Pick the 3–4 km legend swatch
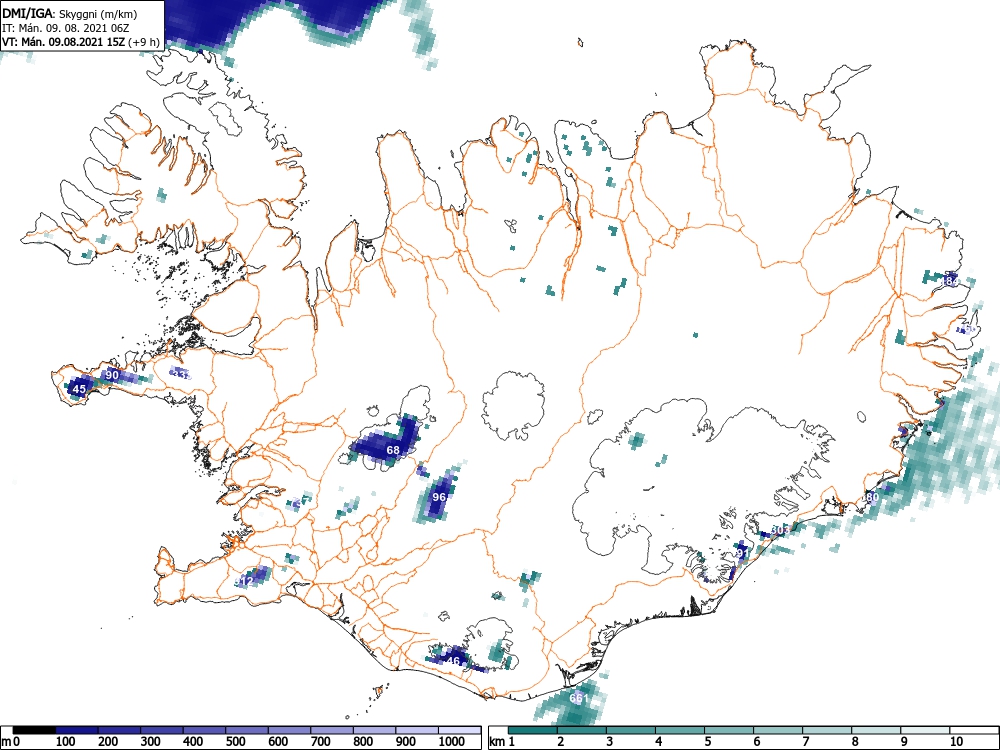 631,730
